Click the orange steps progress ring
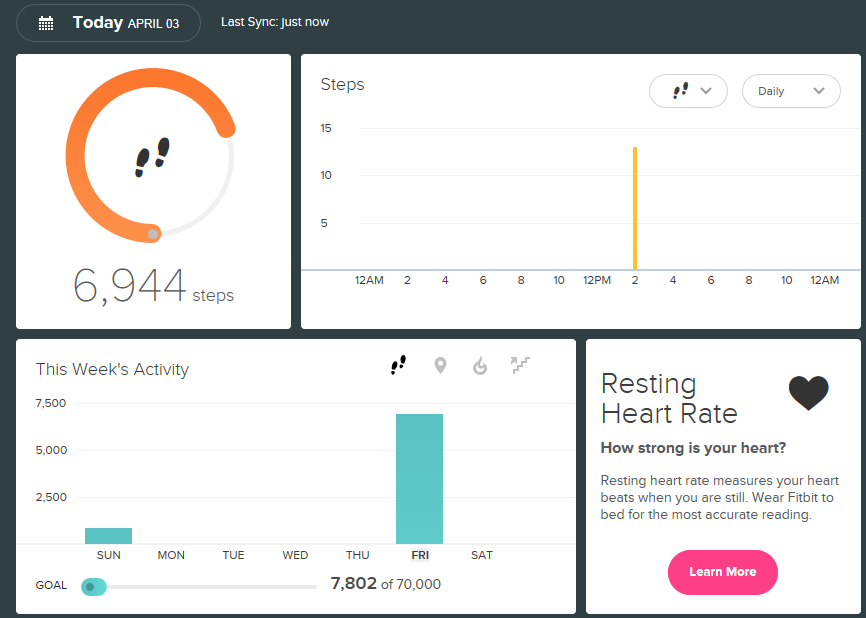 (150, 155)
